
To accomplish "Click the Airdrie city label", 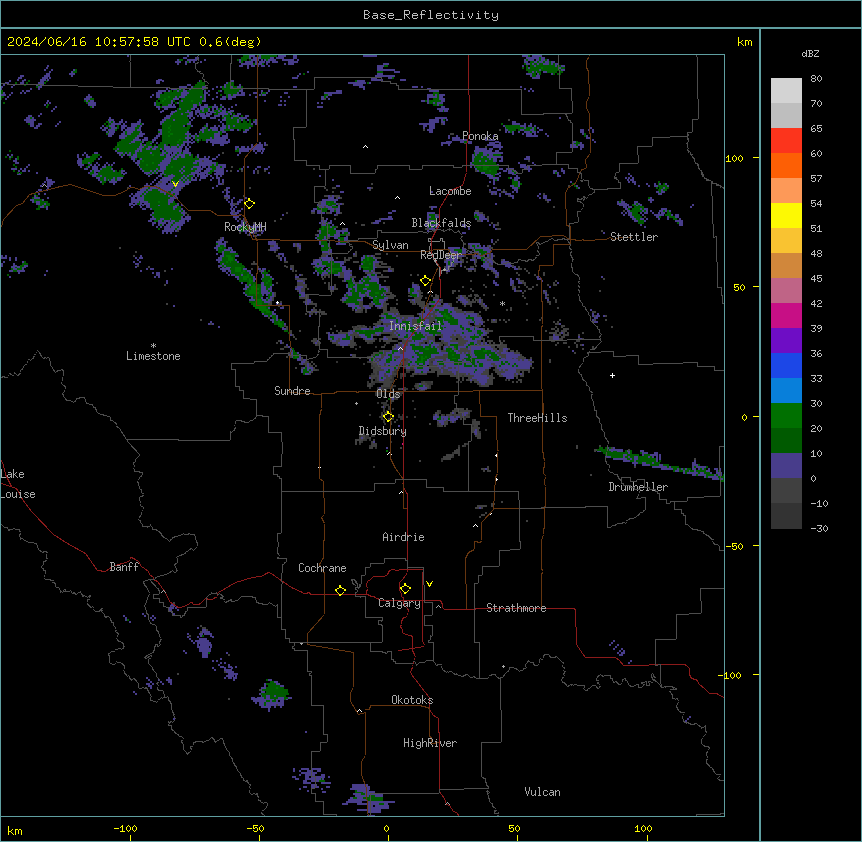I will [404, 537].
